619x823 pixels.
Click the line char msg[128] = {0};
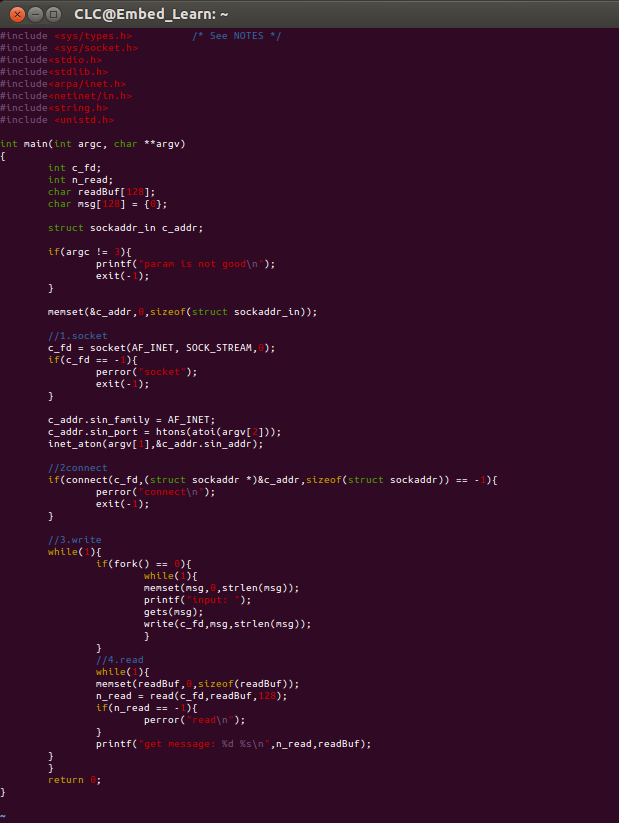108,204
